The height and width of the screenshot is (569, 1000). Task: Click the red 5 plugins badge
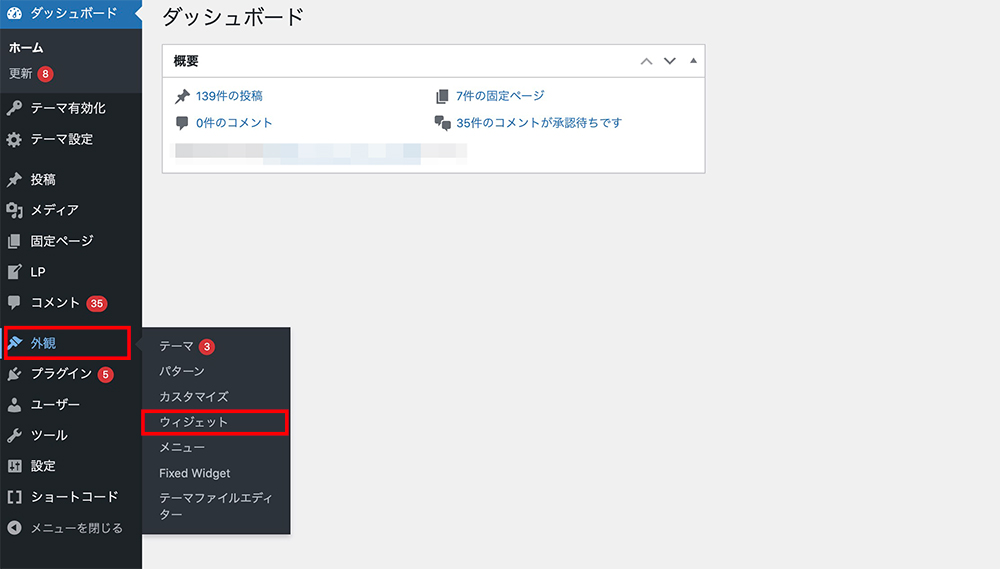(x=106, y=374)
